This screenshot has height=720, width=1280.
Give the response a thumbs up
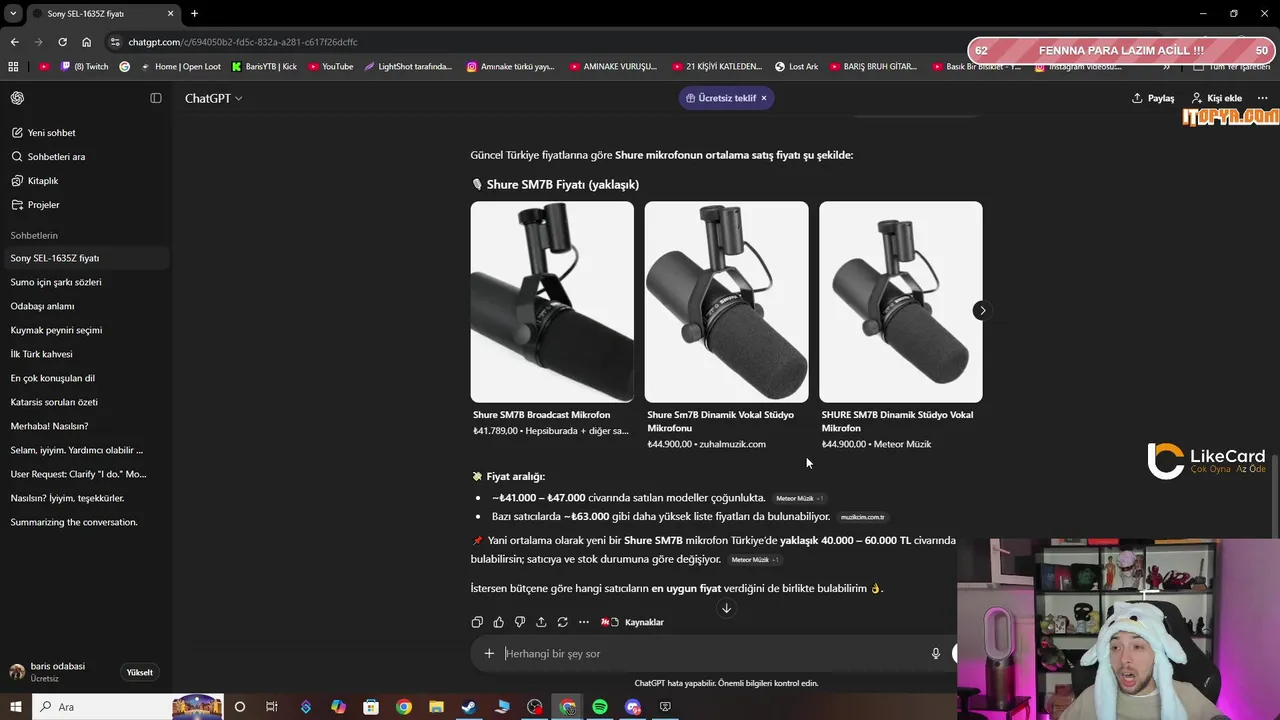[x=498, y=622]
